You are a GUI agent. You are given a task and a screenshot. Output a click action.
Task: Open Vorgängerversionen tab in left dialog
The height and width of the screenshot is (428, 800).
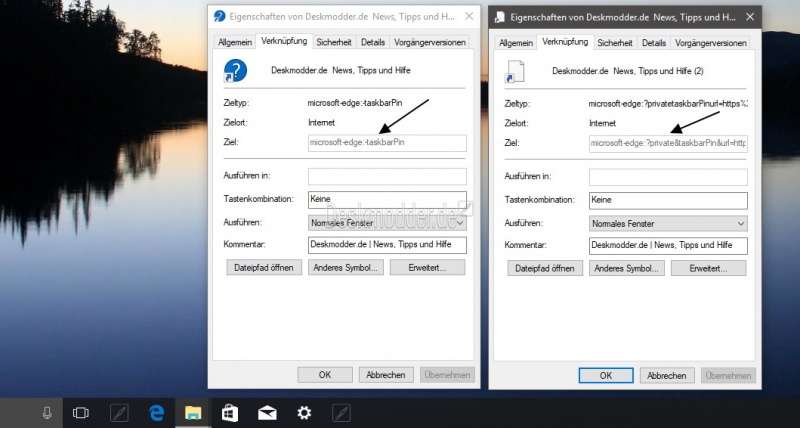(430, 42)
